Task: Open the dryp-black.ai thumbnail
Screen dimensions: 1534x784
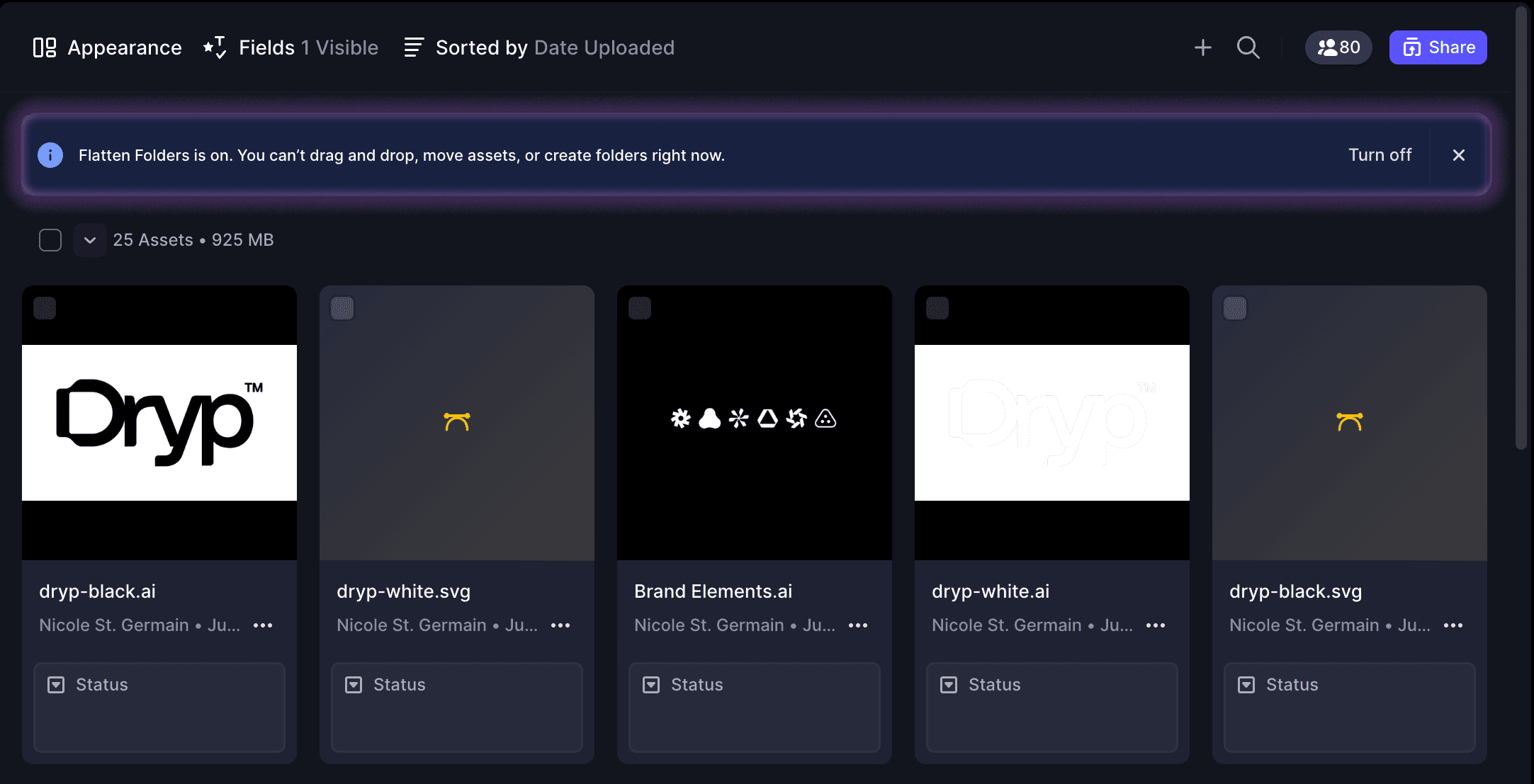Action: (159, 423)
